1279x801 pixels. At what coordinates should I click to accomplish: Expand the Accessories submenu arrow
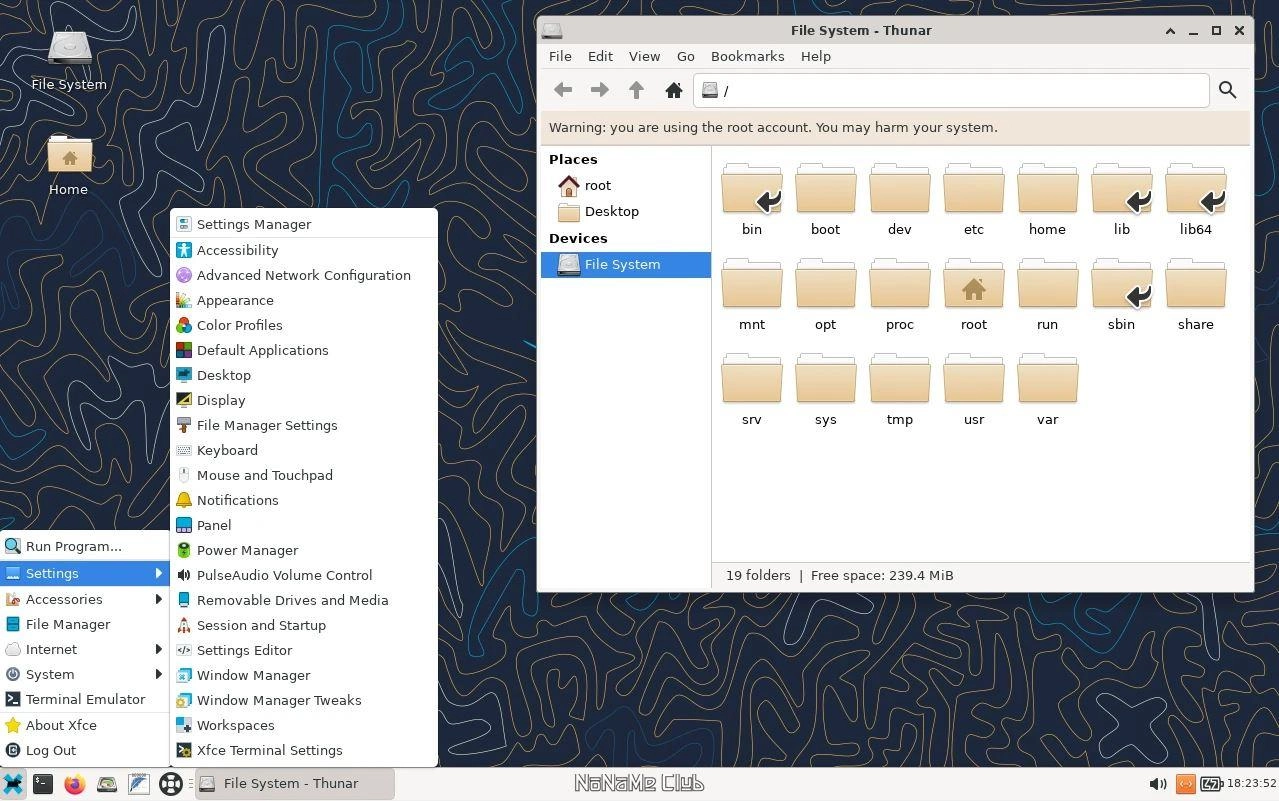click(x=159, y=599)
